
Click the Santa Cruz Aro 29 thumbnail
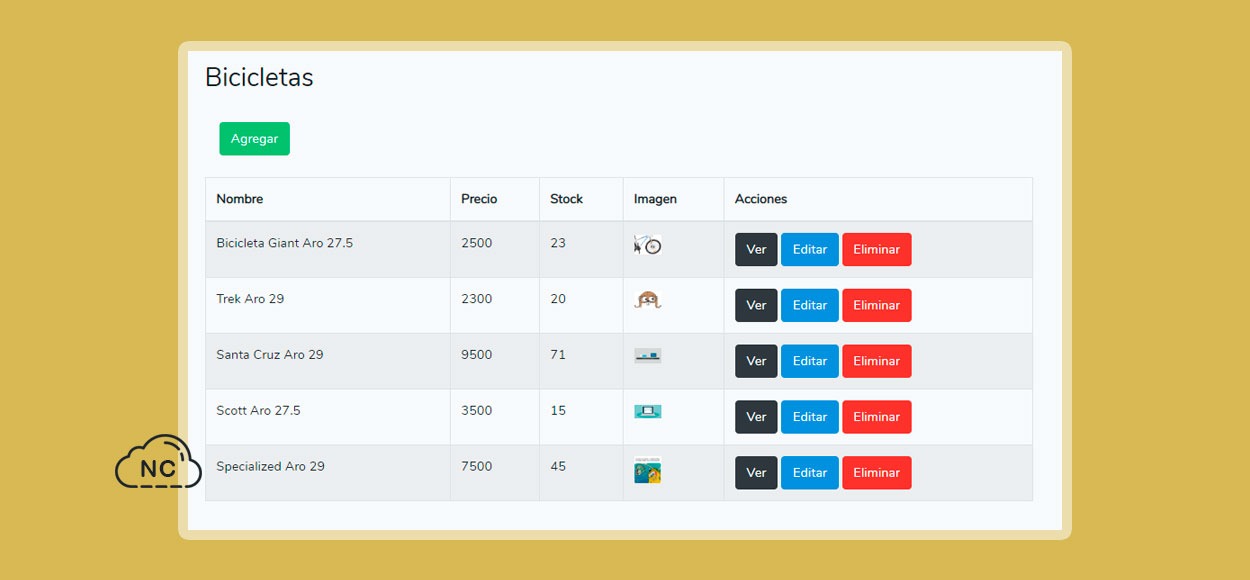click(648, 355)
